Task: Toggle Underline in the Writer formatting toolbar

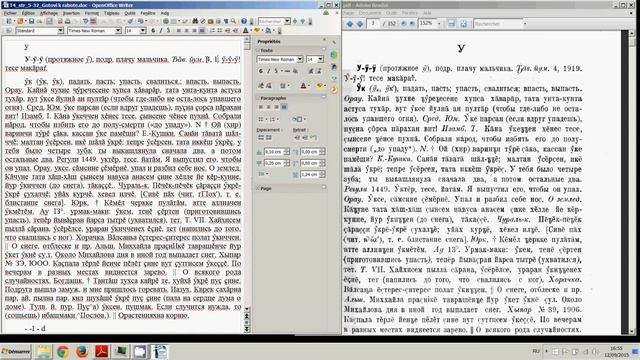Action: point(168,31)
